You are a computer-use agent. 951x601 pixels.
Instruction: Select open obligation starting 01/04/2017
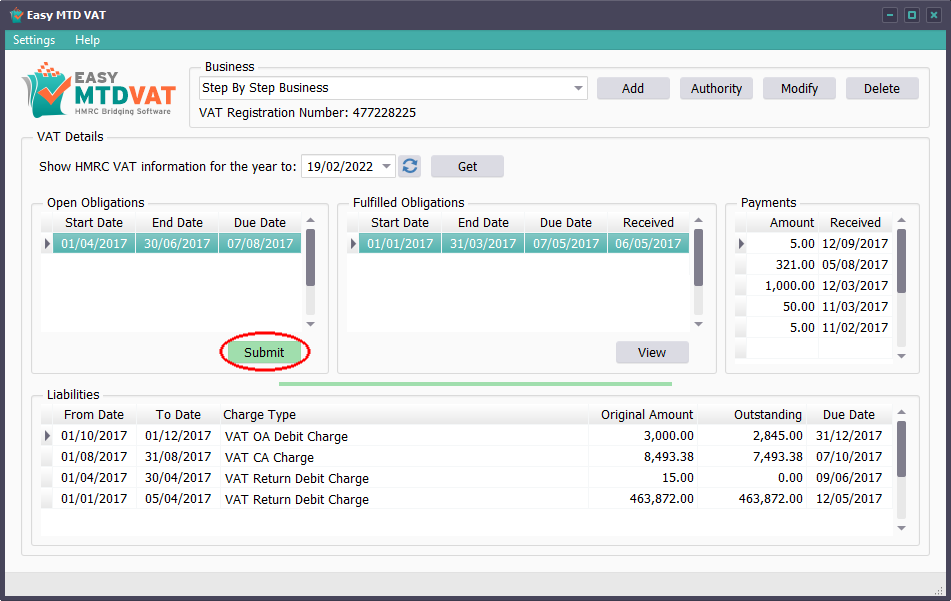[94, 244]
